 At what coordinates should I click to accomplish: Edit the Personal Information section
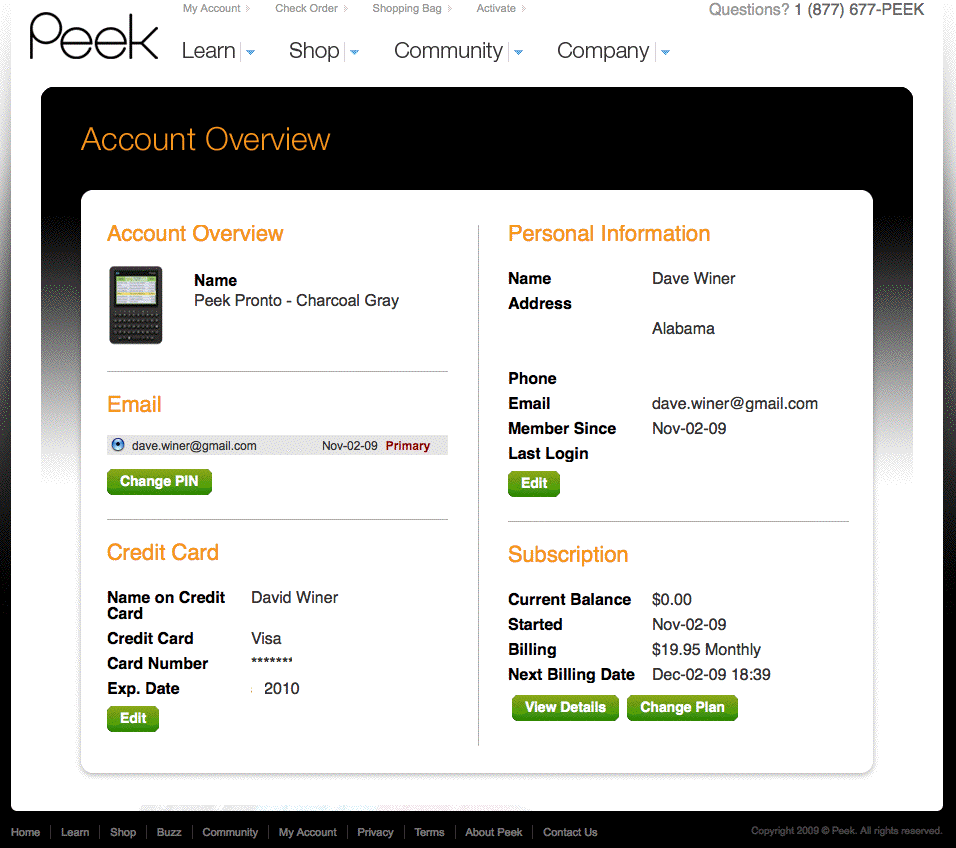pyautogui.click(x=534, y=484)
